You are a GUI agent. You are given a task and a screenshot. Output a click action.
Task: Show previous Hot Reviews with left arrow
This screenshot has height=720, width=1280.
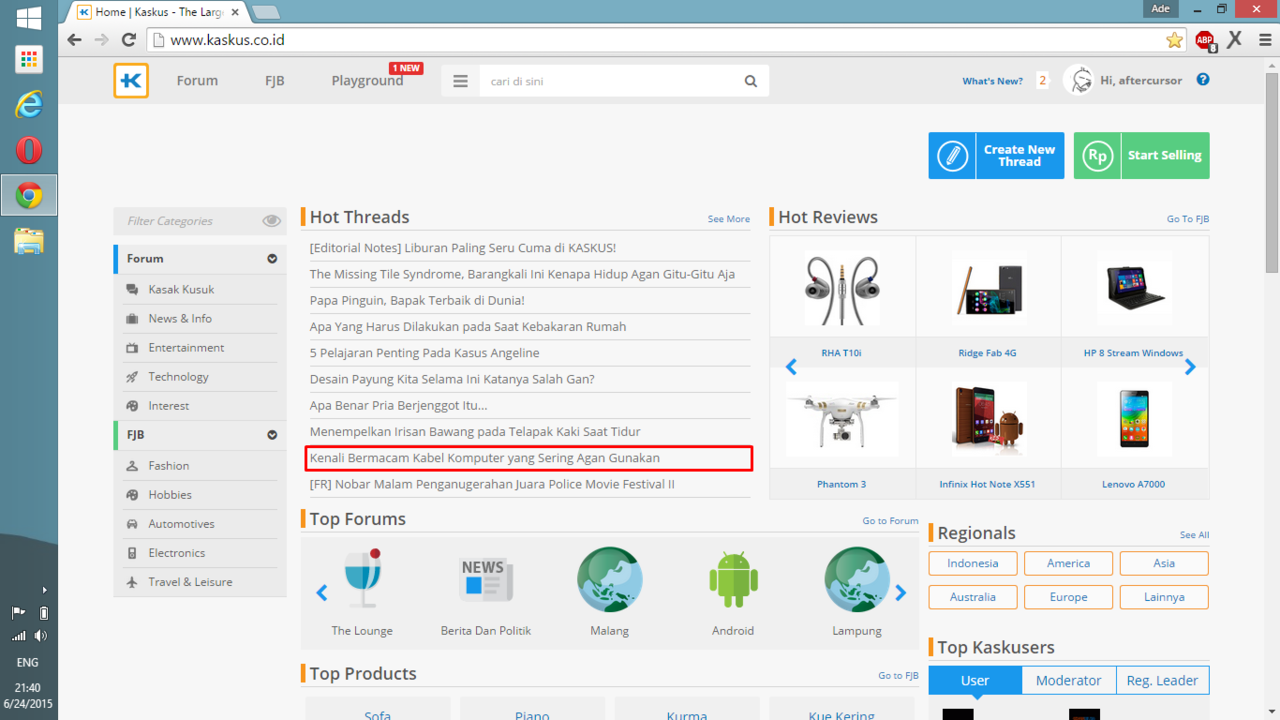[x=791, y=367]
